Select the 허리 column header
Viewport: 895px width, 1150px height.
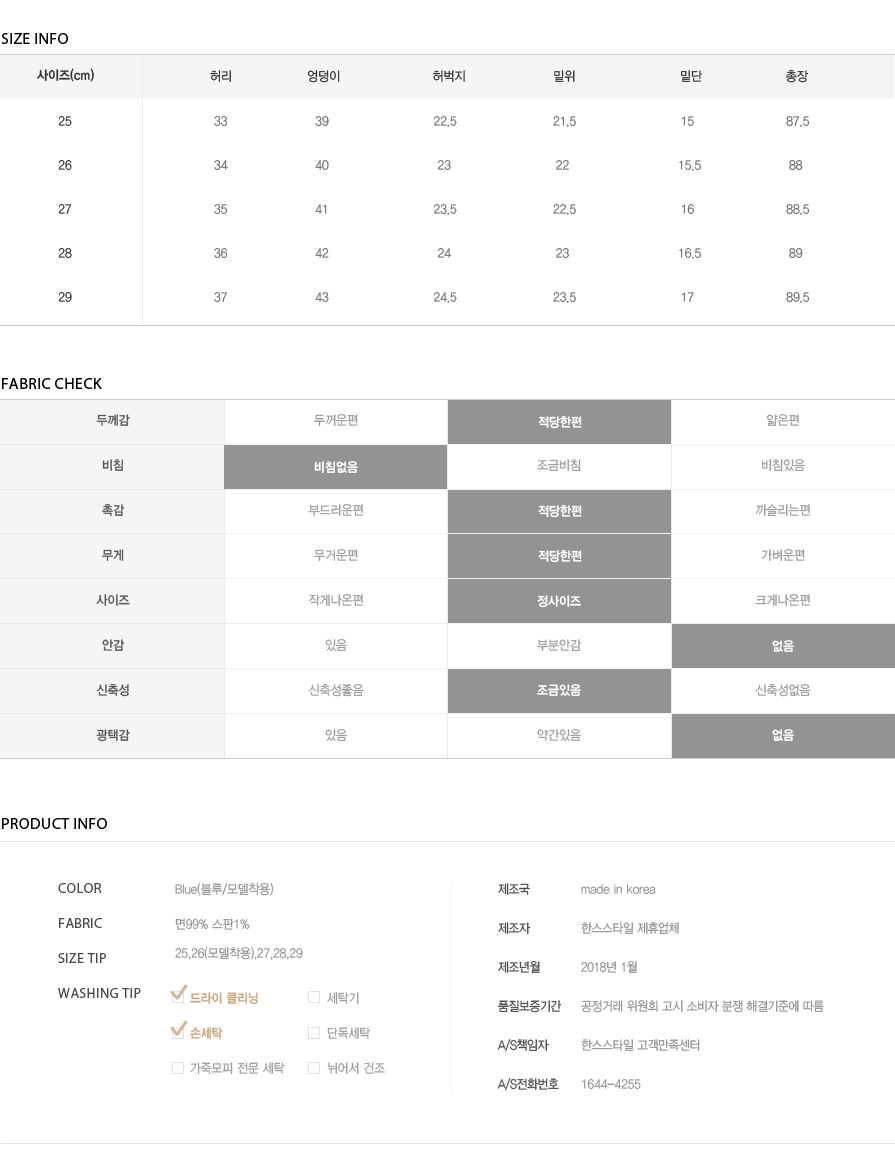pyautogui.click(x=221, y=76)
